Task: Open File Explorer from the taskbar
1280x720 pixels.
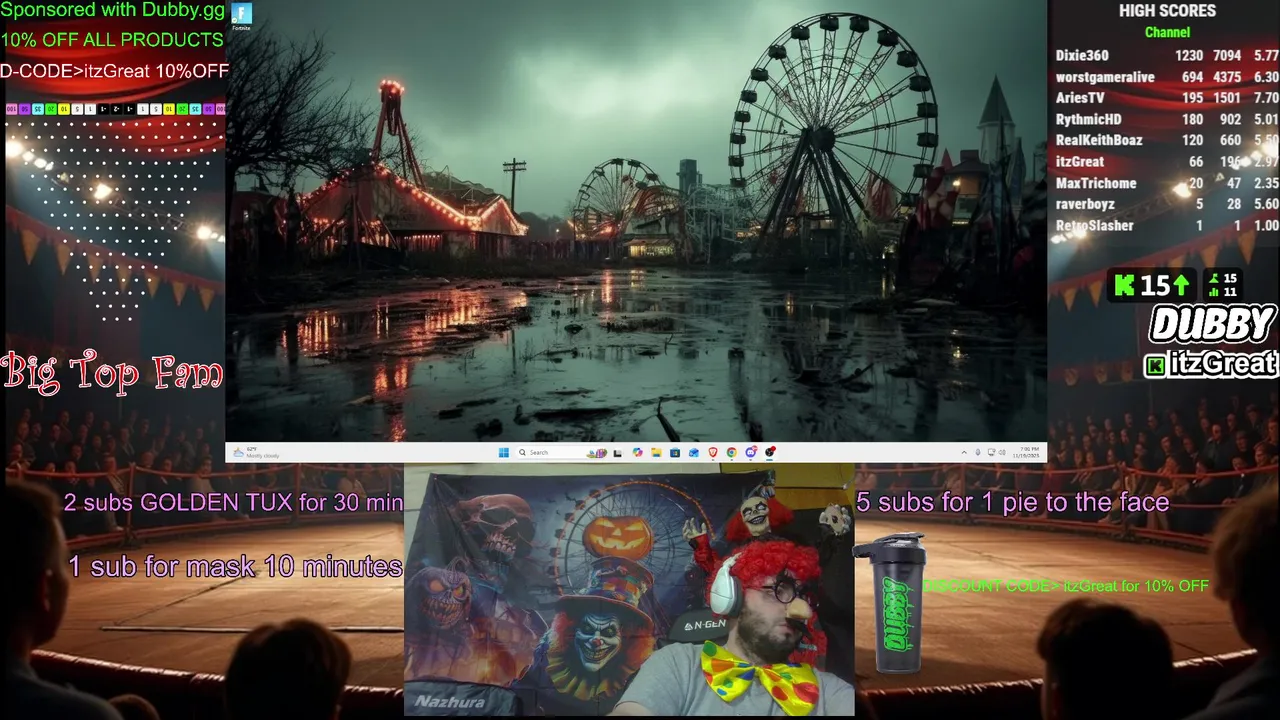Action: click(656, 452)
